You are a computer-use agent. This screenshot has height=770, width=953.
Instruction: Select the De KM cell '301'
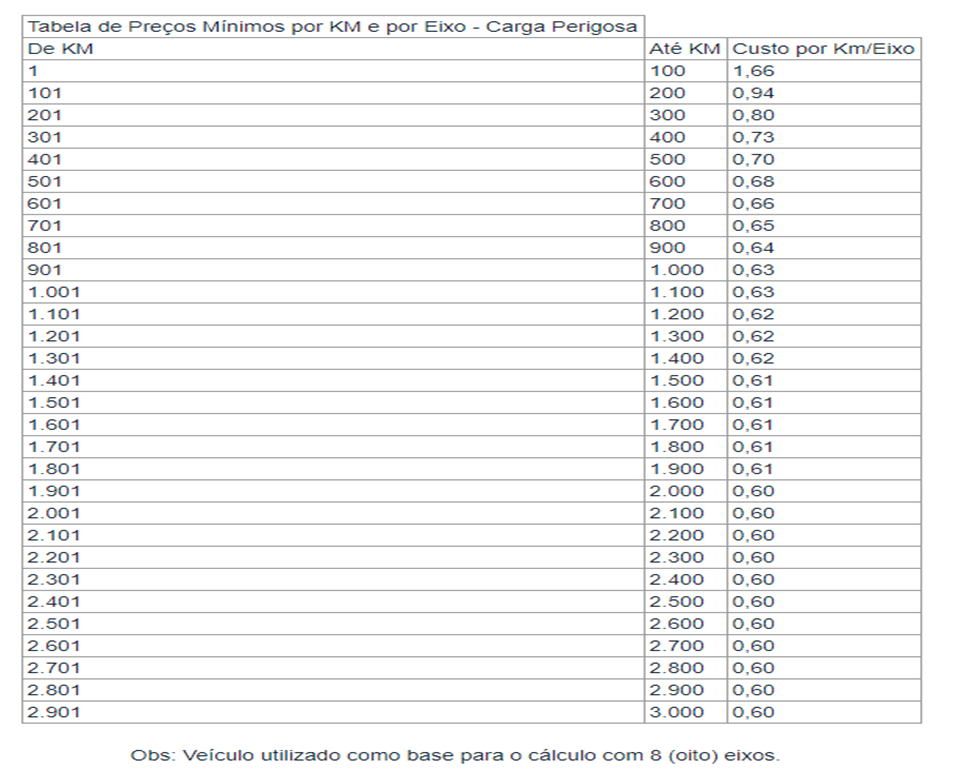(x=333, y=137)
